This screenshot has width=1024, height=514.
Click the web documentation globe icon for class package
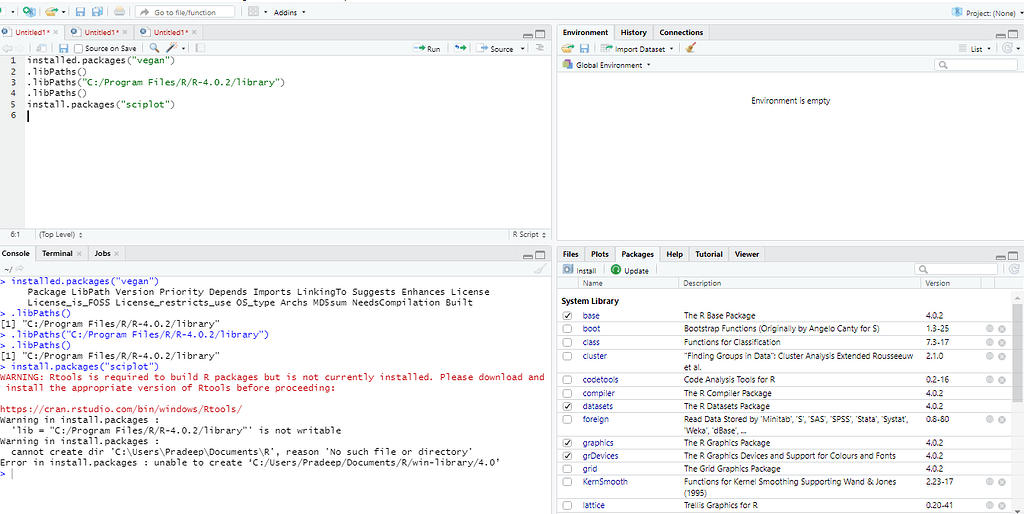[990, 342]
